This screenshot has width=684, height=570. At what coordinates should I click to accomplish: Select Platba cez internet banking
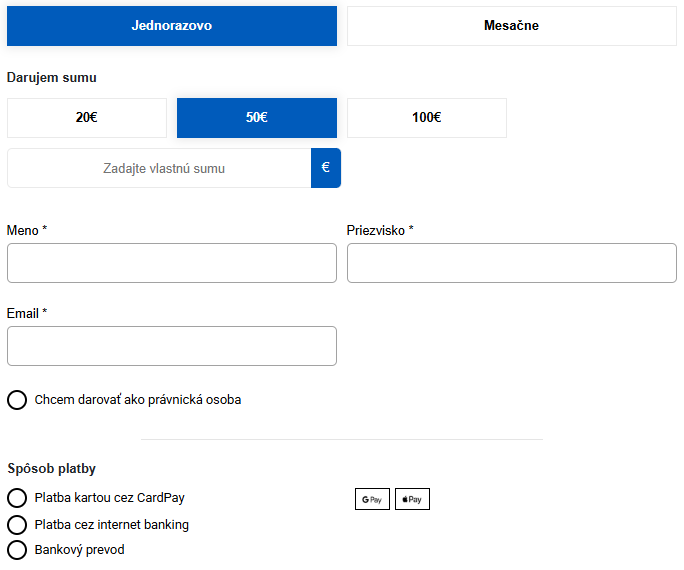17,525
